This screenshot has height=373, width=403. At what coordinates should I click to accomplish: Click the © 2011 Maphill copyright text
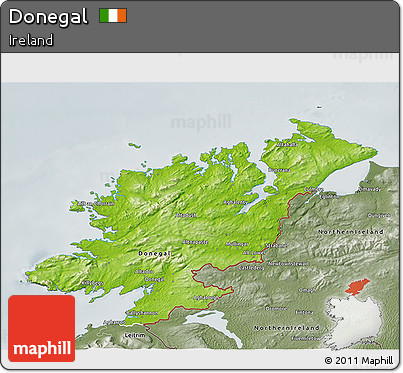[x=359, y=361]
